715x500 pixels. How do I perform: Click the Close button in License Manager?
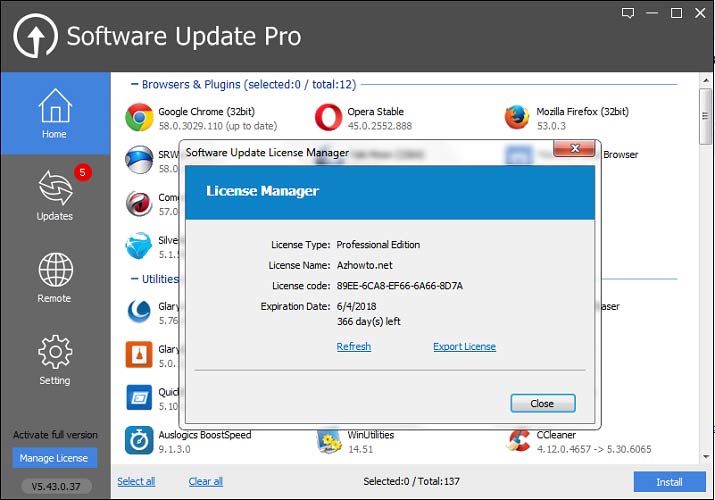tap(543, 403)
